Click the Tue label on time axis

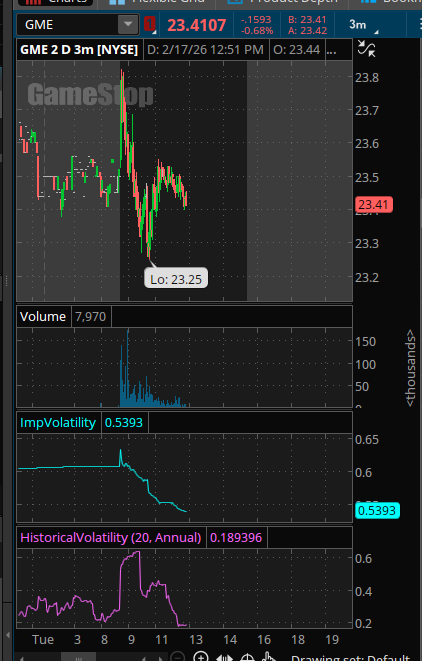(x=43, y=640)
